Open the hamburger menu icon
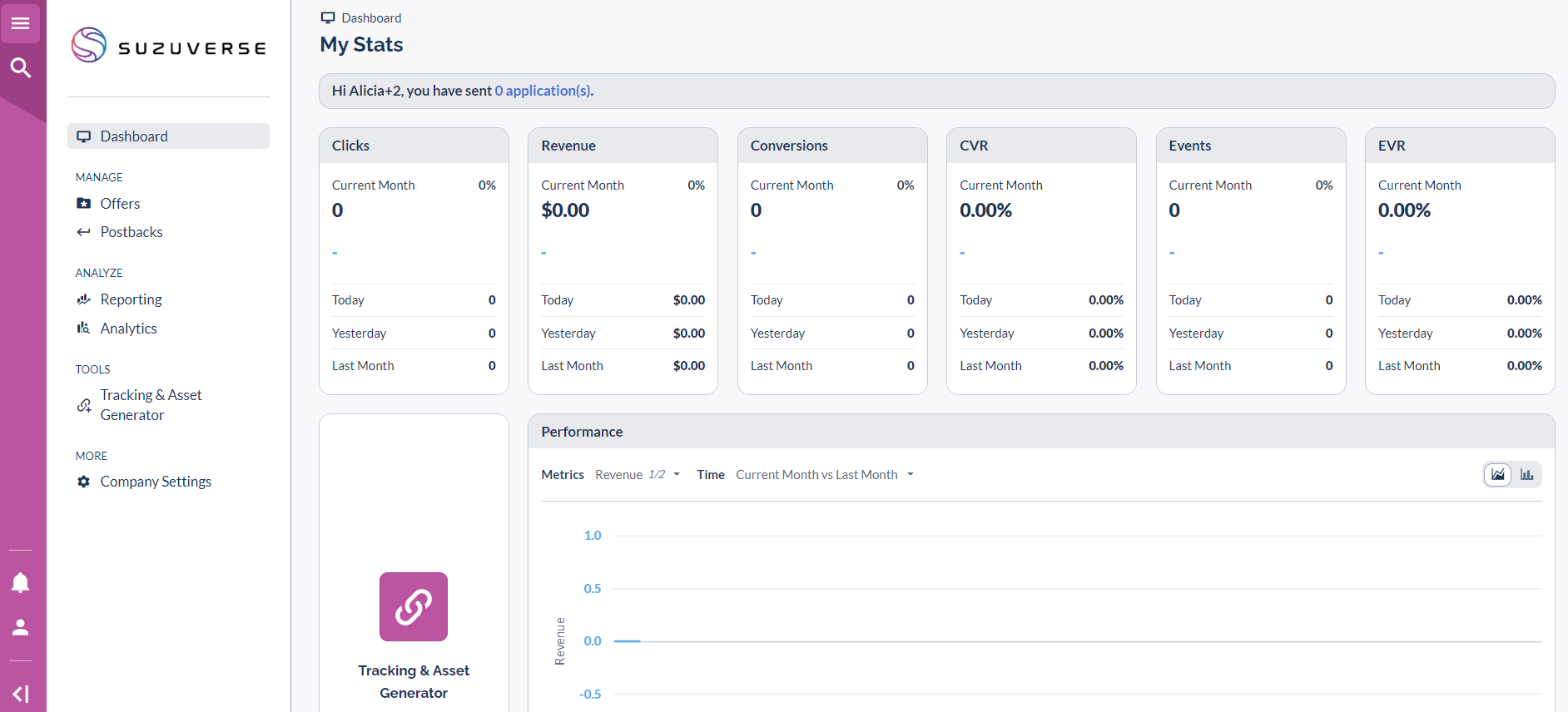The image size is (1568, 712). point(21,23)
